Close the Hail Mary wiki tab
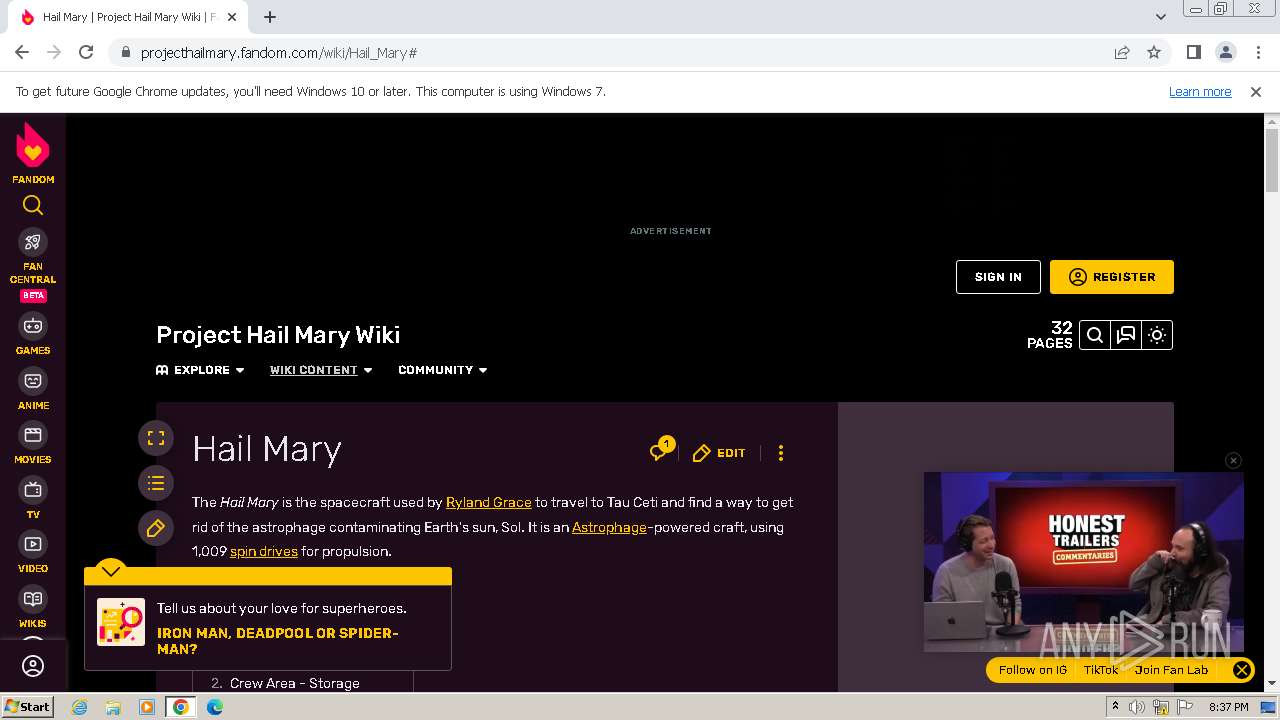Image resolution: width=1280 pixels, height=720 pixels. (x=232, y=17)
